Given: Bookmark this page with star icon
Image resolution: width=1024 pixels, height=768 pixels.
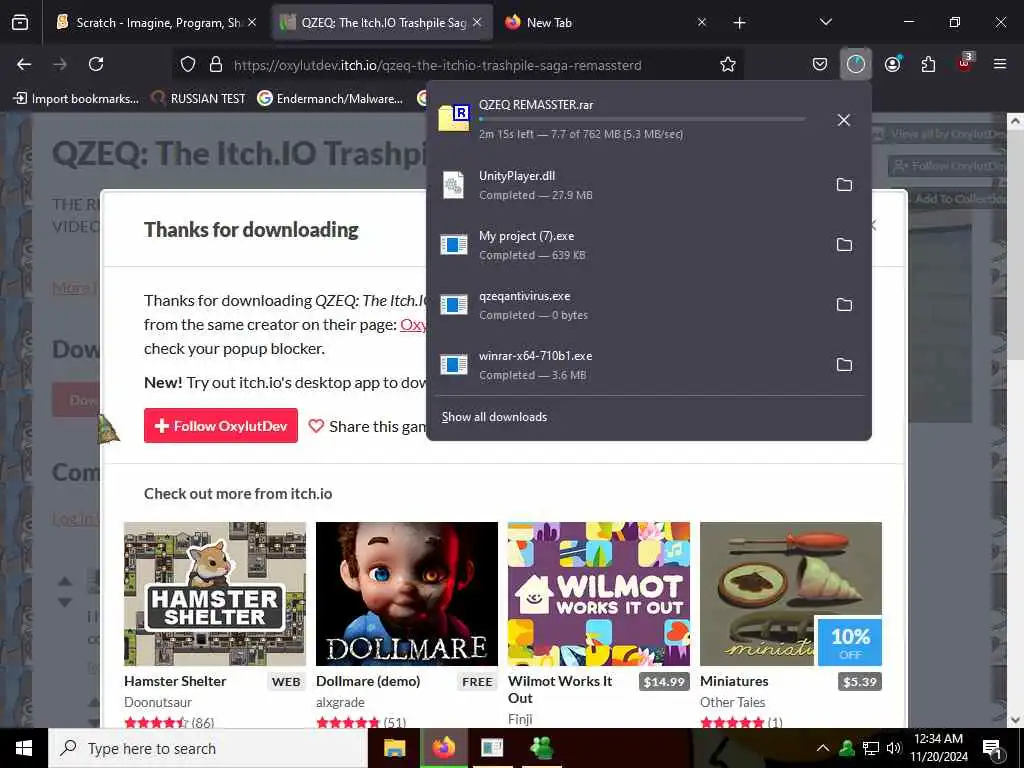Looking at the screenshot, I should point(728,65).
